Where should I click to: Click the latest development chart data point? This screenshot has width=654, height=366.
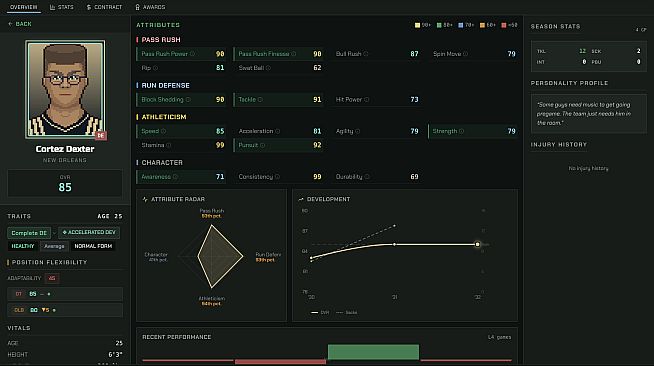pos(478,244)
